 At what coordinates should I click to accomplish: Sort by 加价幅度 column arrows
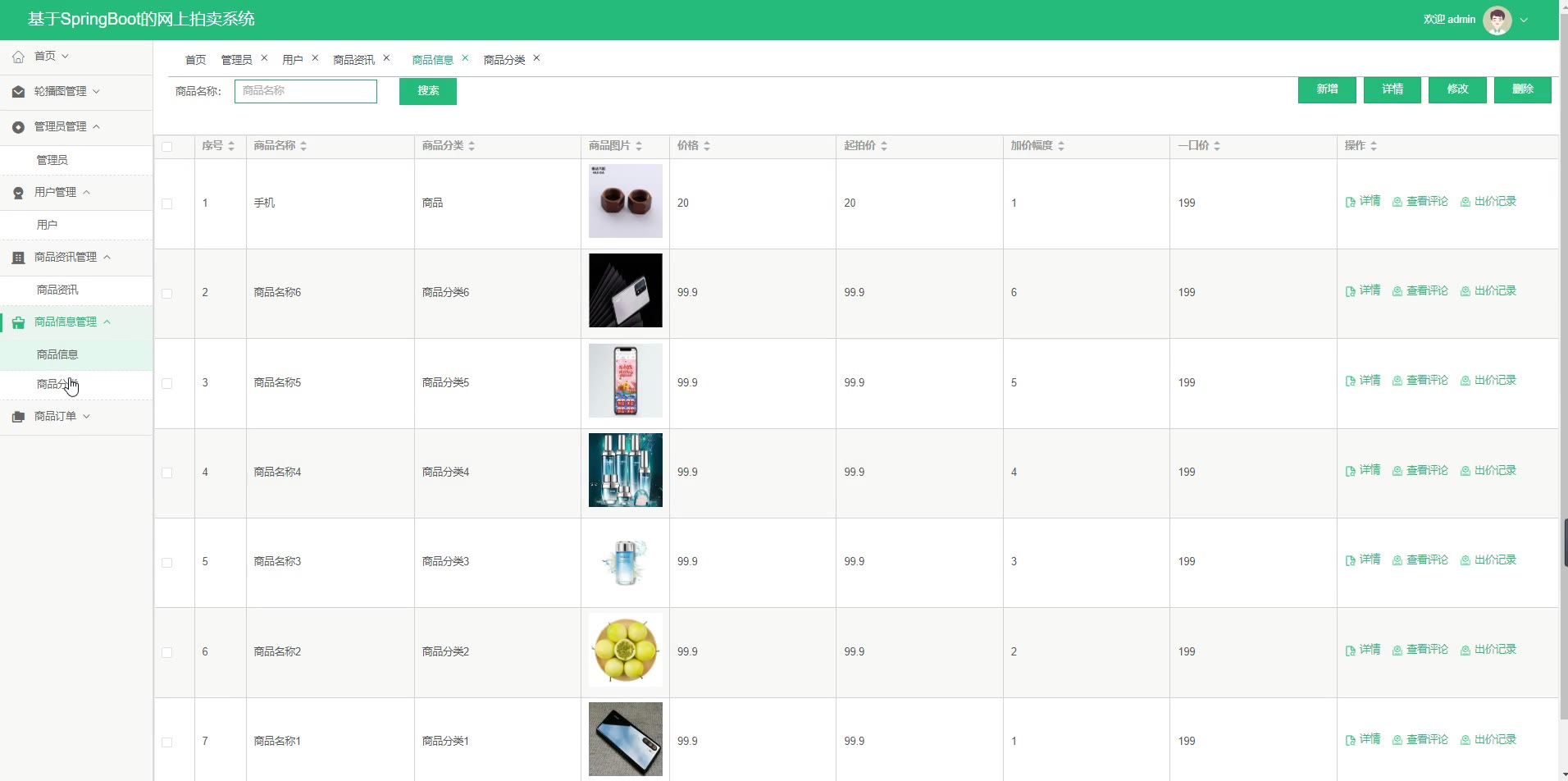[x=1061, y=146]
